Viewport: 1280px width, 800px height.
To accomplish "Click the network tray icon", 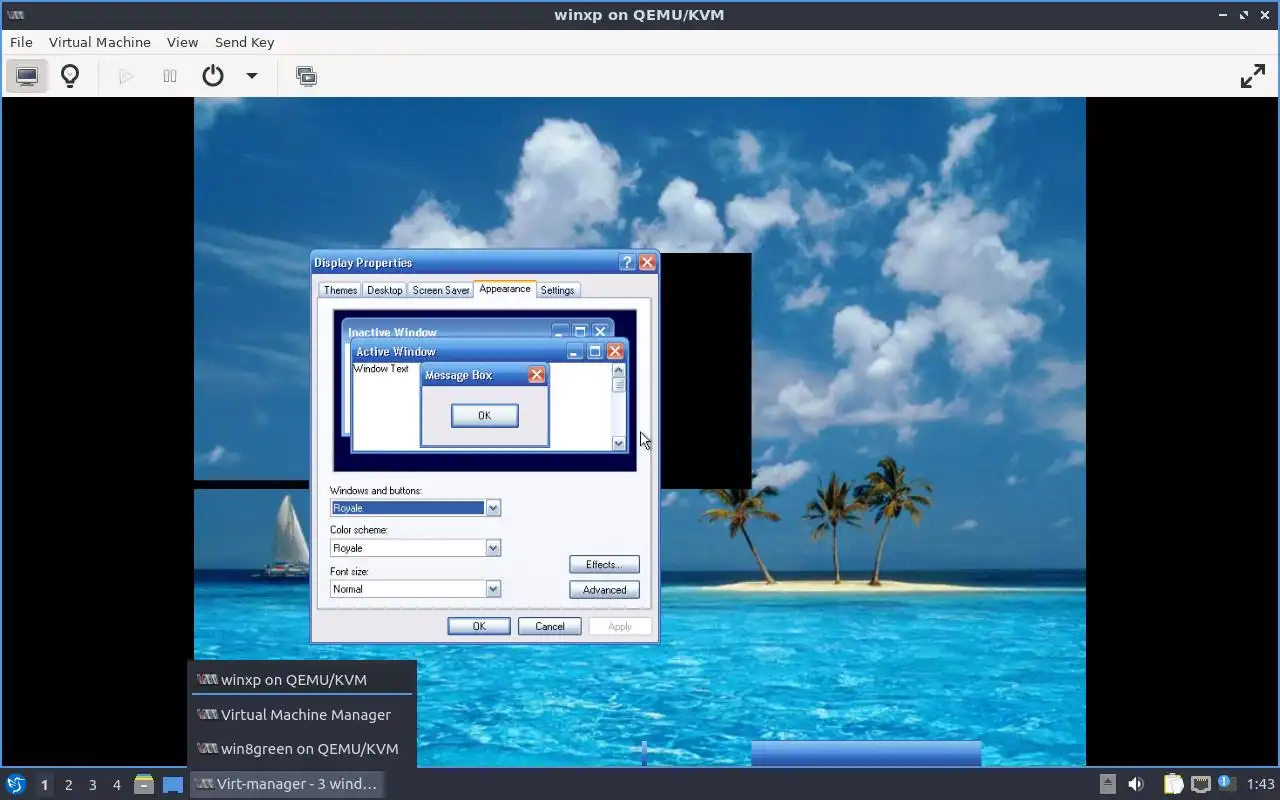I will [x=1200, y=784].
